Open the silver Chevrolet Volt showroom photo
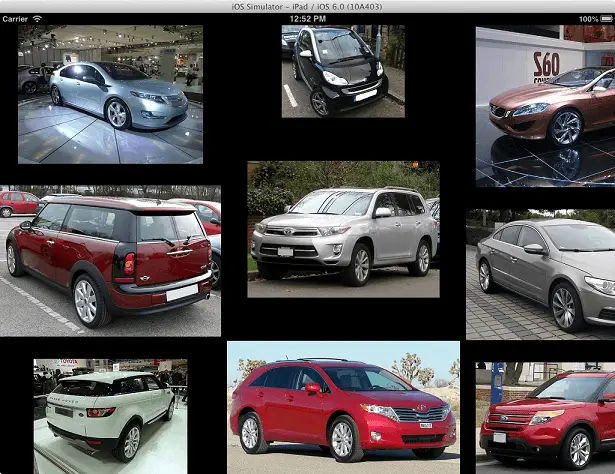The height and width of the screenshot is (474, 615). [x=110, y=94]
